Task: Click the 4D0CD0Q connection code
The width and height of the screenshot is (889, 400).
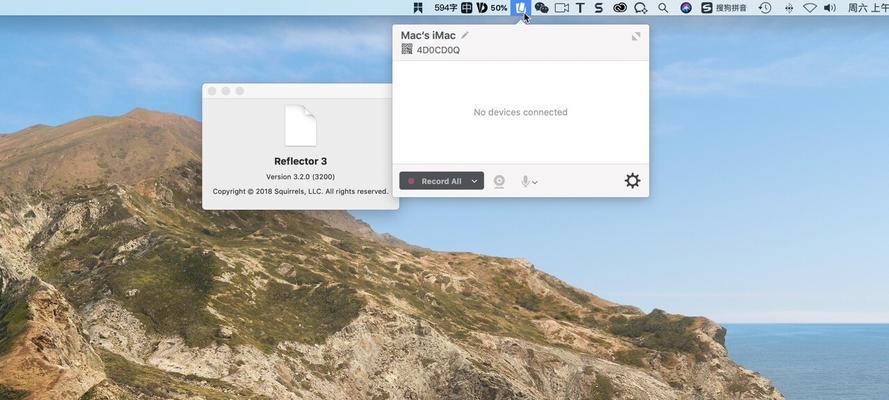Action: coord(438,50)
